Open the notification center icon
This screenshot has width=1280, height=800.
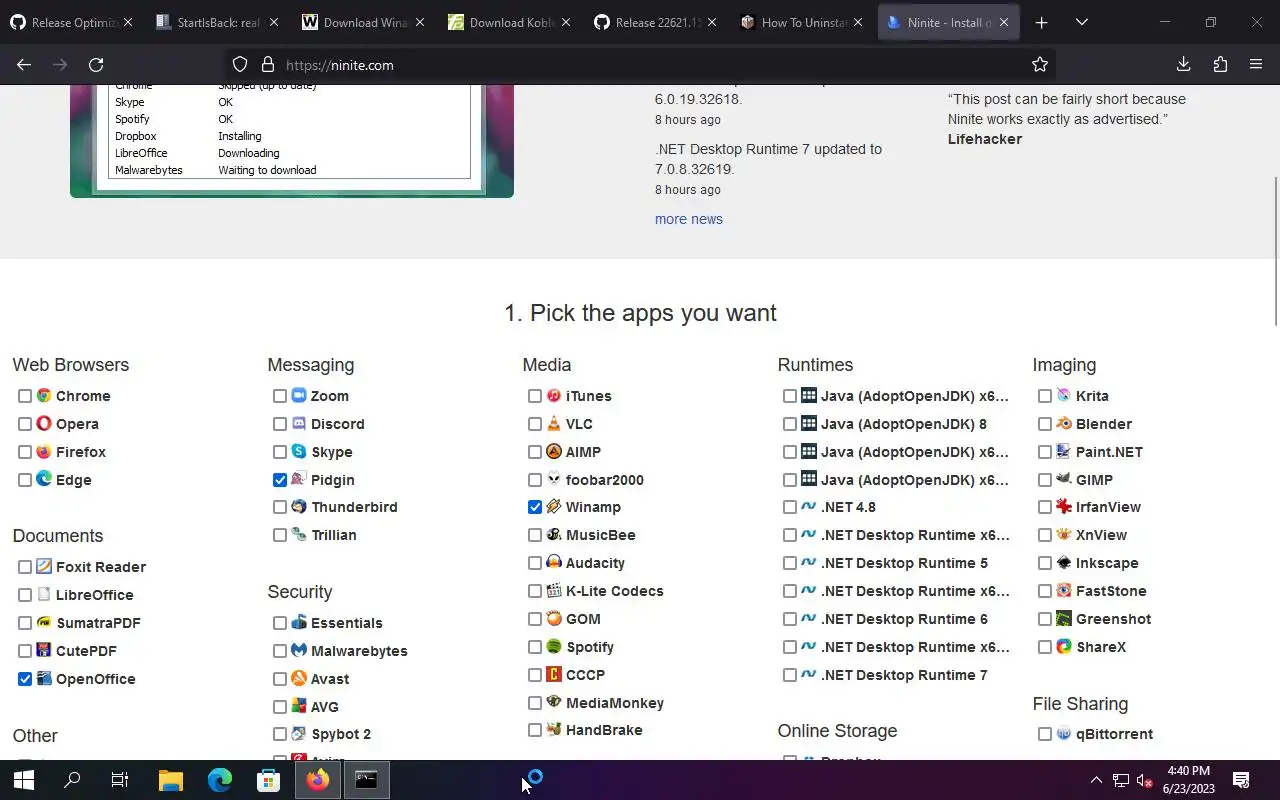[x=1241, y=780]
